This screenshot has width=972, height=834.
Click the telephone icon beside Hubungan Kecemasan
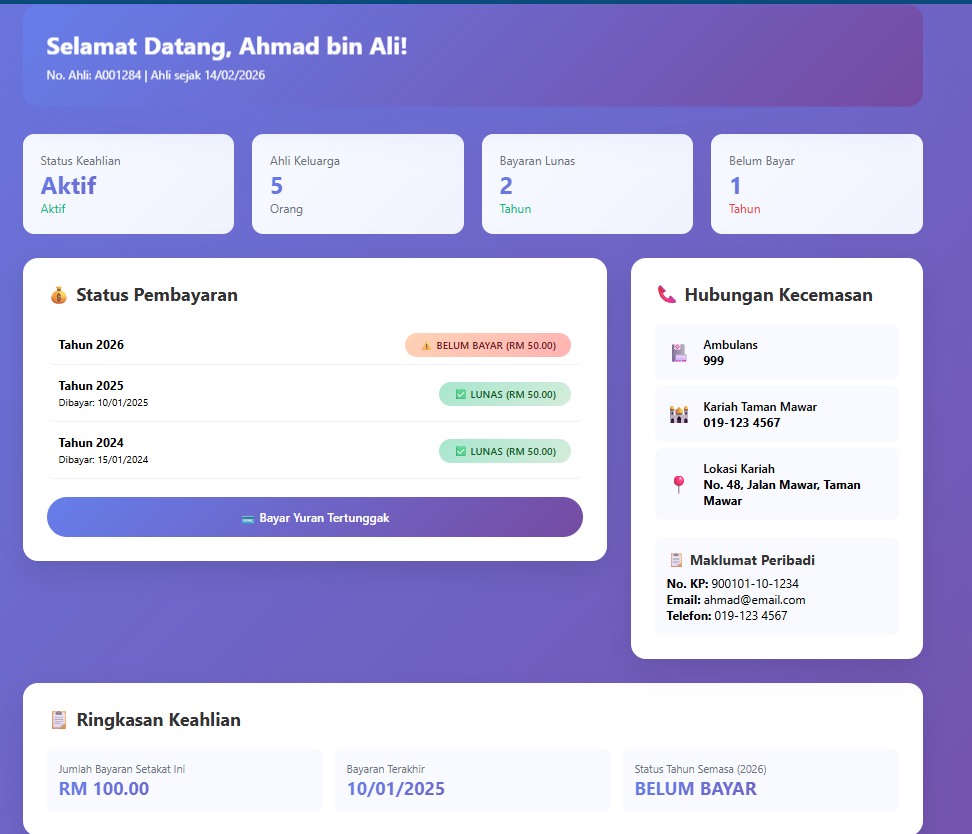click(667, 295)
